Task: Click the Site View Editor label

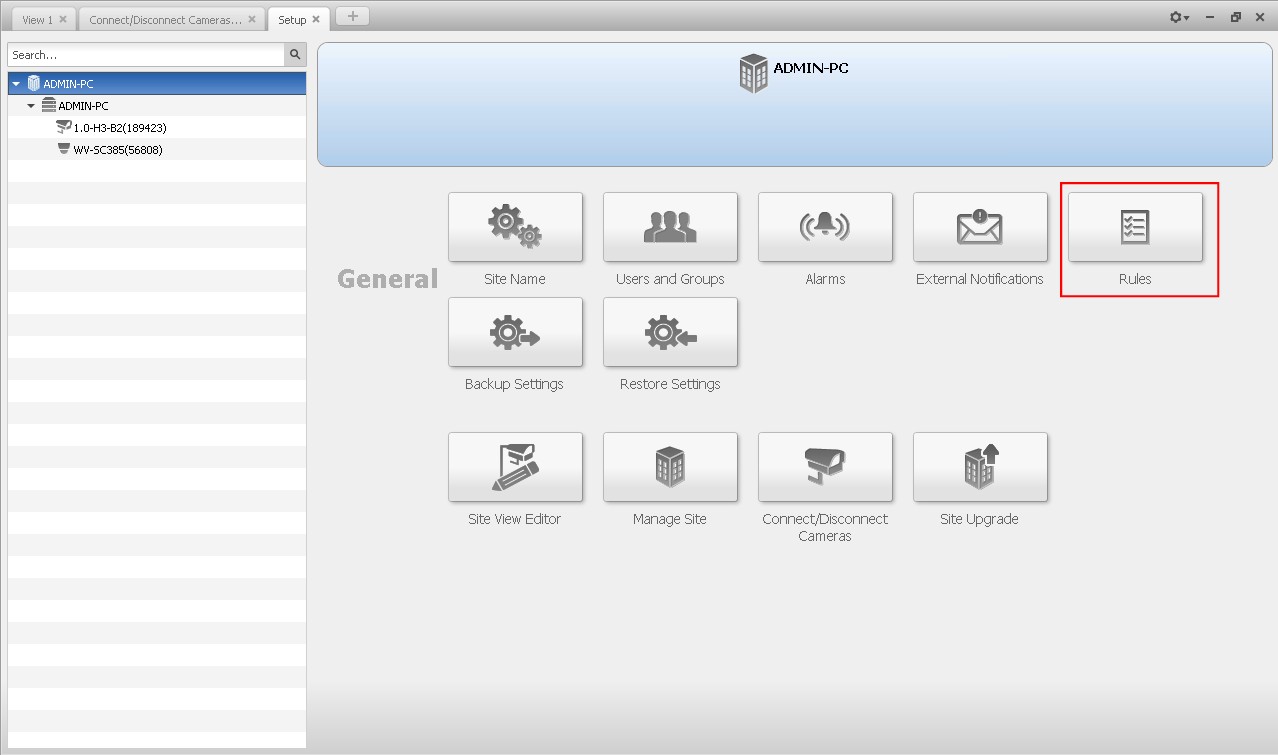Action: 514,519
